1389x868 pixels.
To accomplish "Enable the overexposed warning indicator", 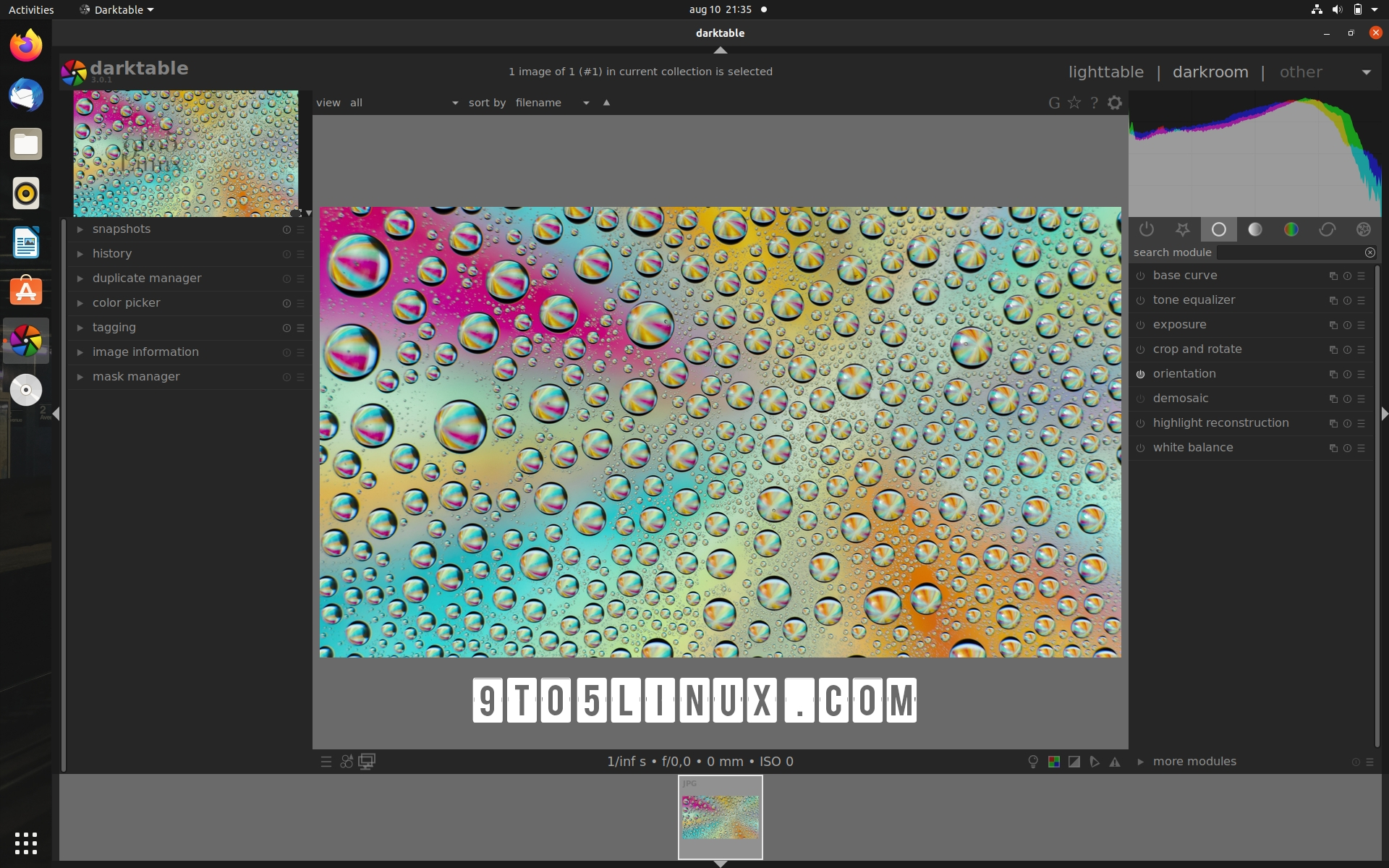I will click(x=1074, y=761).
